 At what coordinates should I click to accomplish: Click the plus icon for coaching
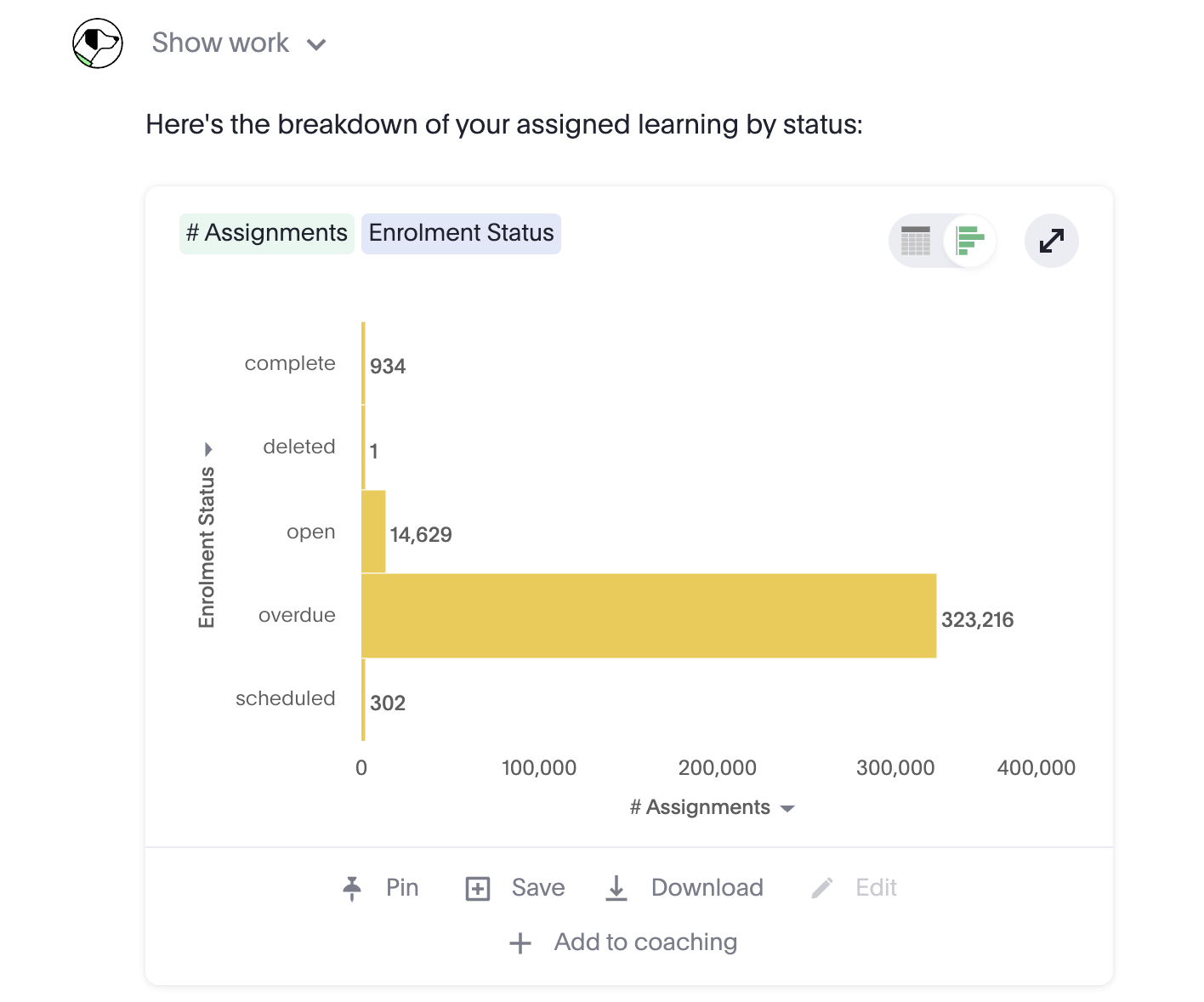click(520, 942)
